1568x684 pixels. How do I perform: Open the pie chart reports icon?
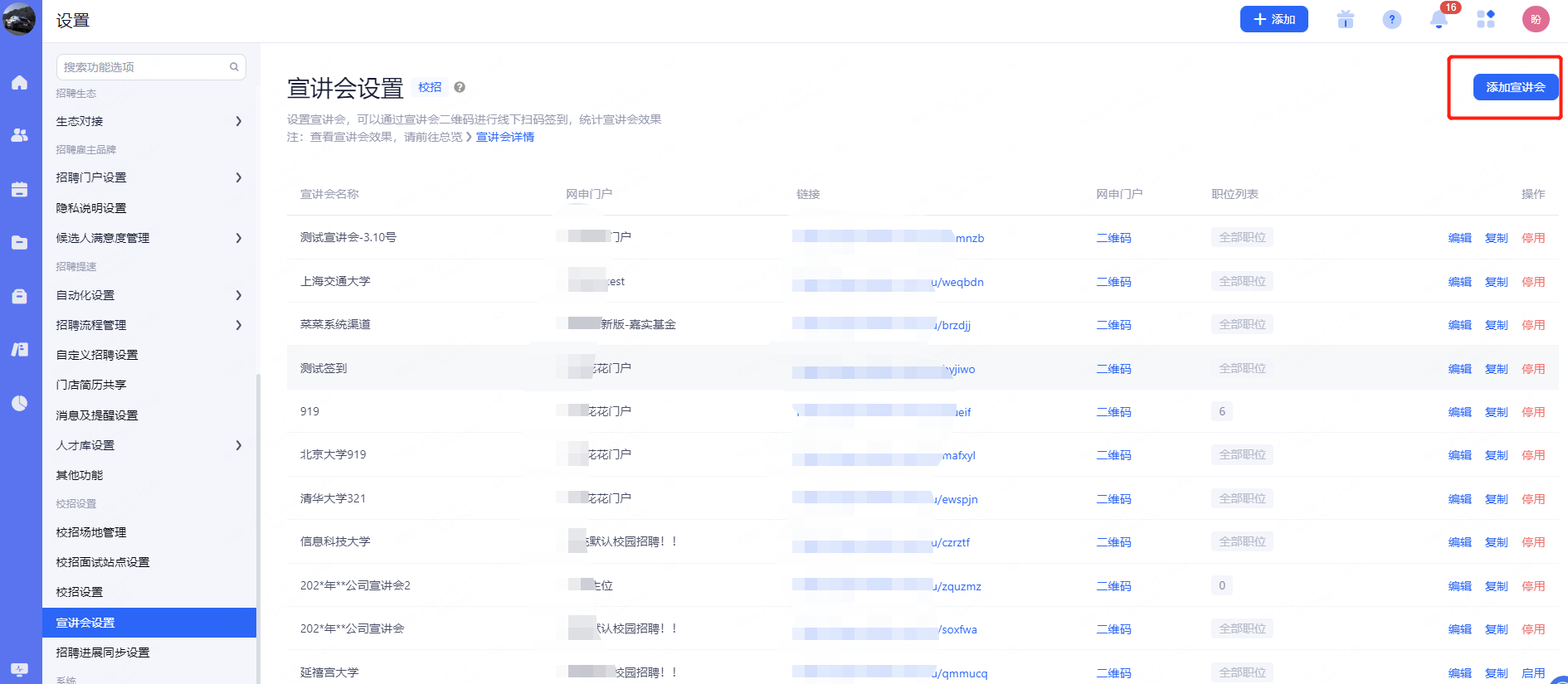tap(20, 404)
